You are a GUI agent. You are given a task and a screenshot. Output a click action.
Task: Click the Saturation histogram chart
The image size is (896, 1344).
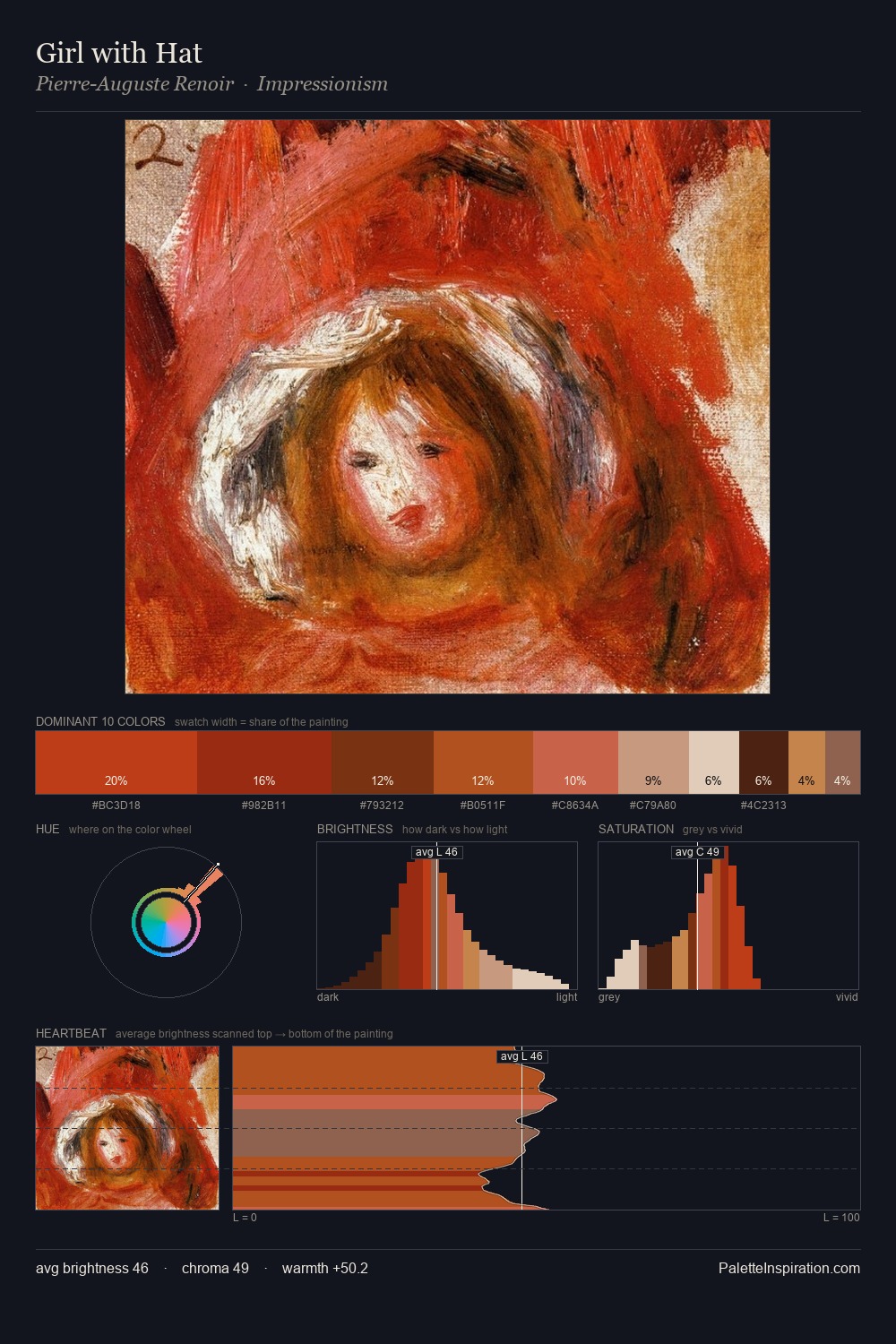click(x=728, y=916)
